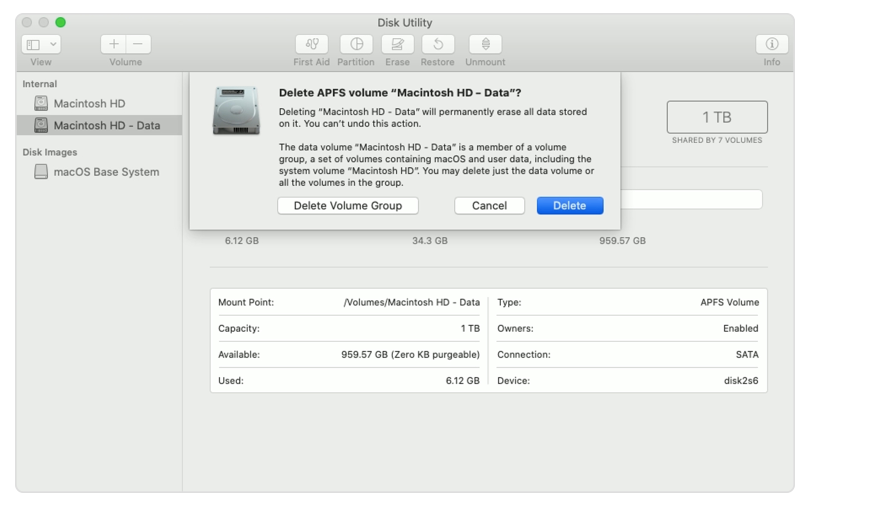Viewport: 883px width, 516px height.
Task: Click the Capacity 1 TB value
Action: pos(470,328)
